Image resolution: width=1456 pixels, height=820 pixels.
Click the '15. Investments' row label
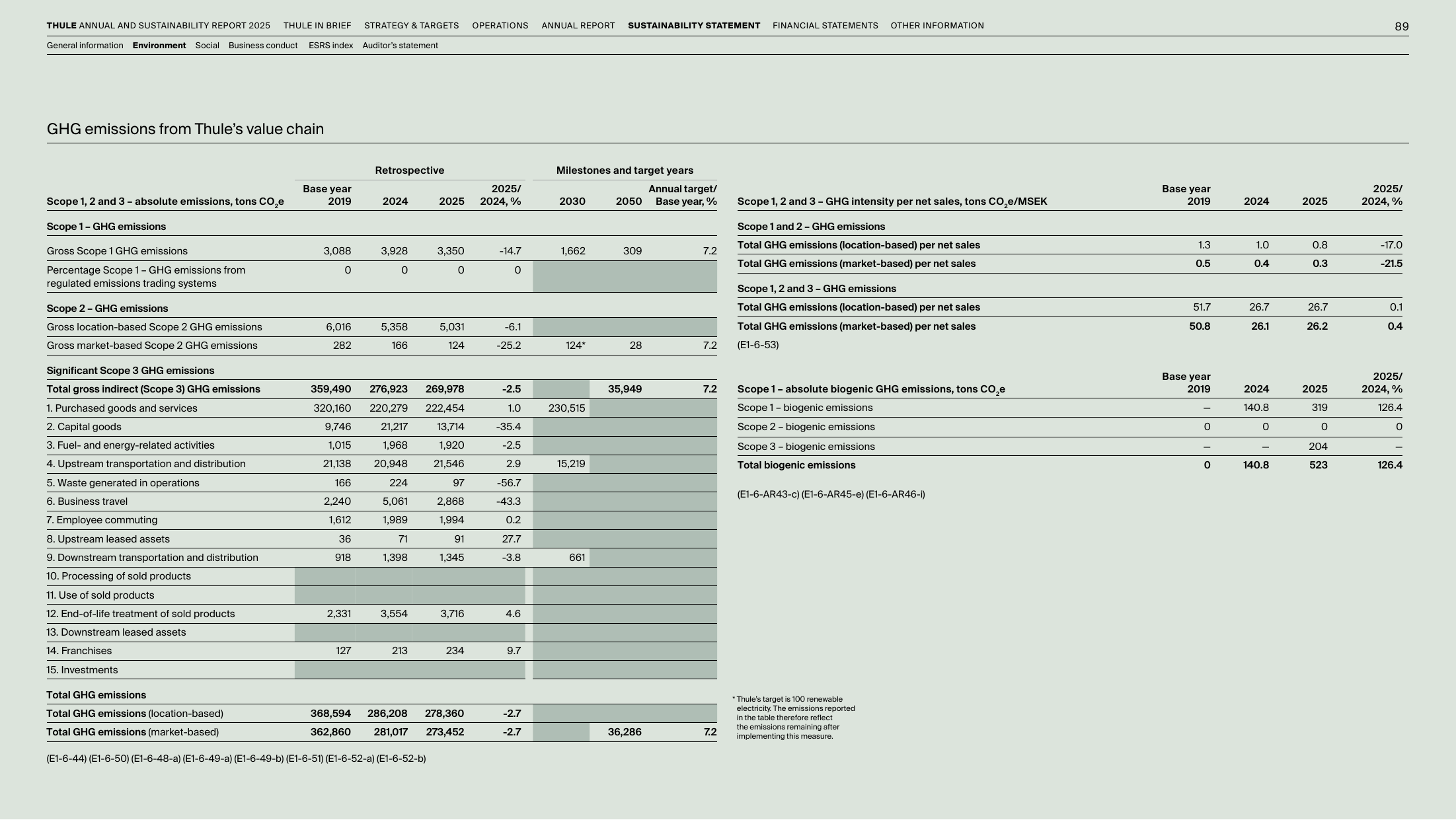click(82, 670)
